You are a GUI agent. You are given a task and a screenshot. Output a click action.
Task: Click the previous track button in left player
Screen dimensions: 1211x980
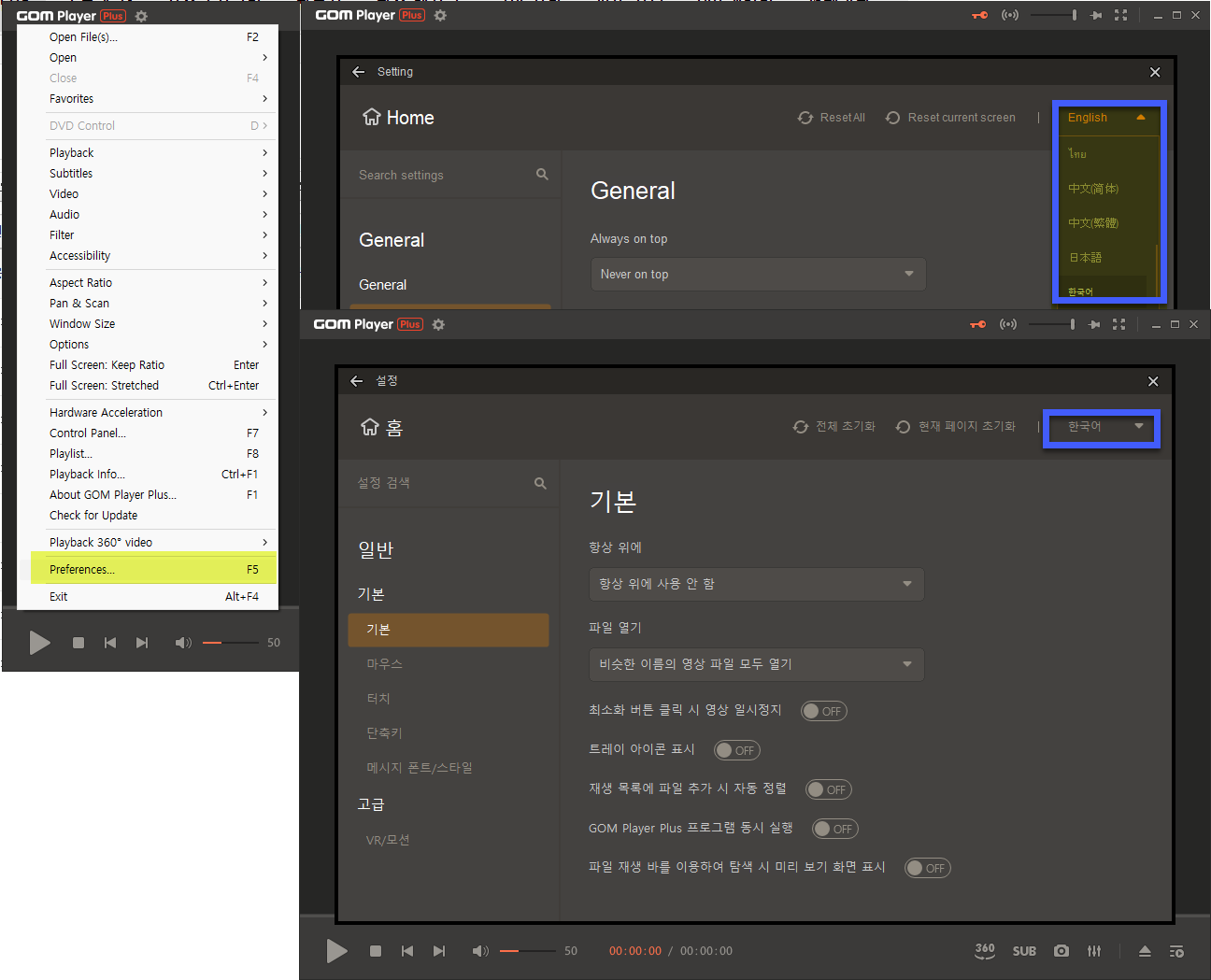(x=110, y=643)
